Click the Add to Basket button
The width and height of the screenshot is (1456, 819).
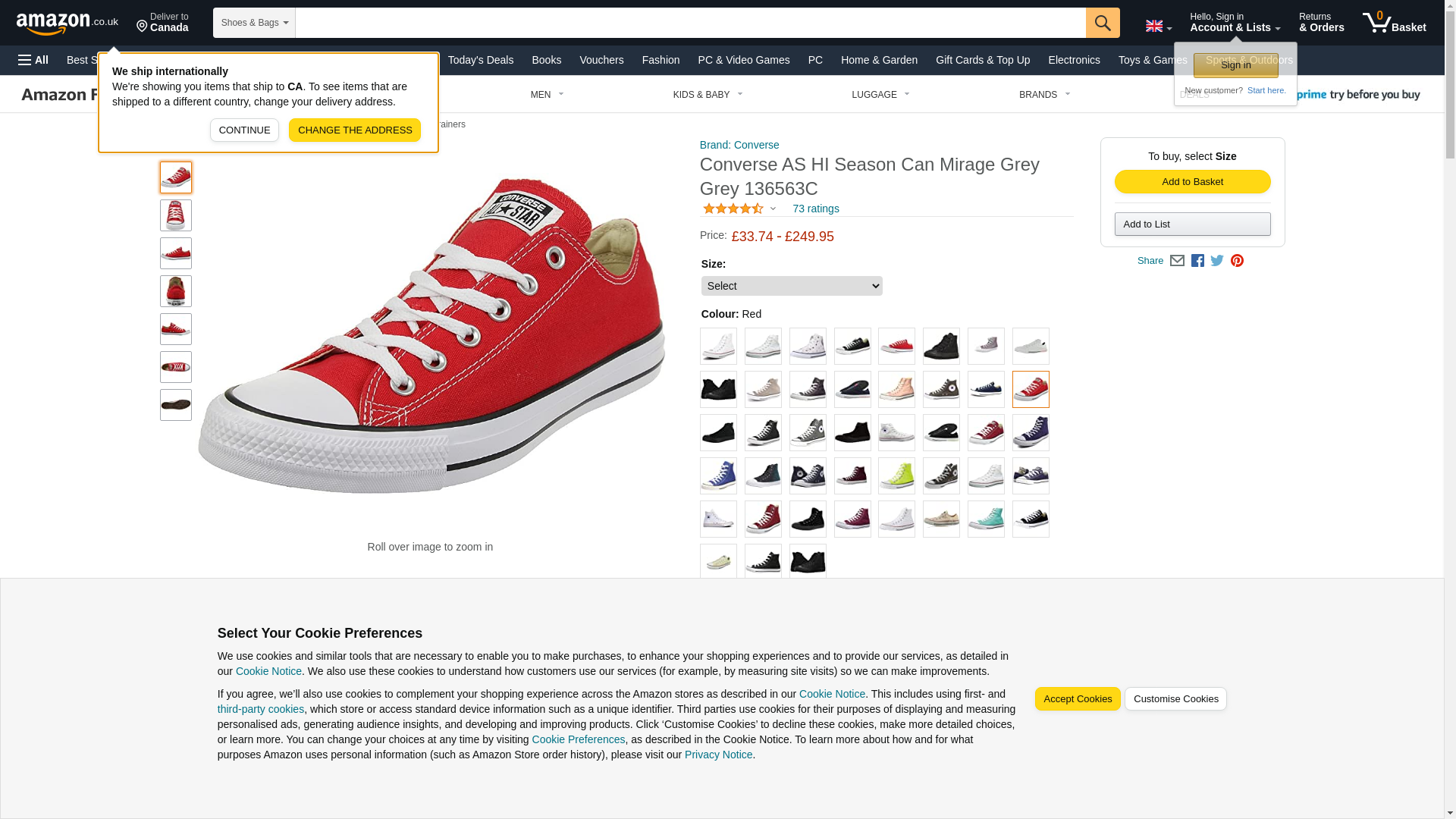click(1192, 182)
